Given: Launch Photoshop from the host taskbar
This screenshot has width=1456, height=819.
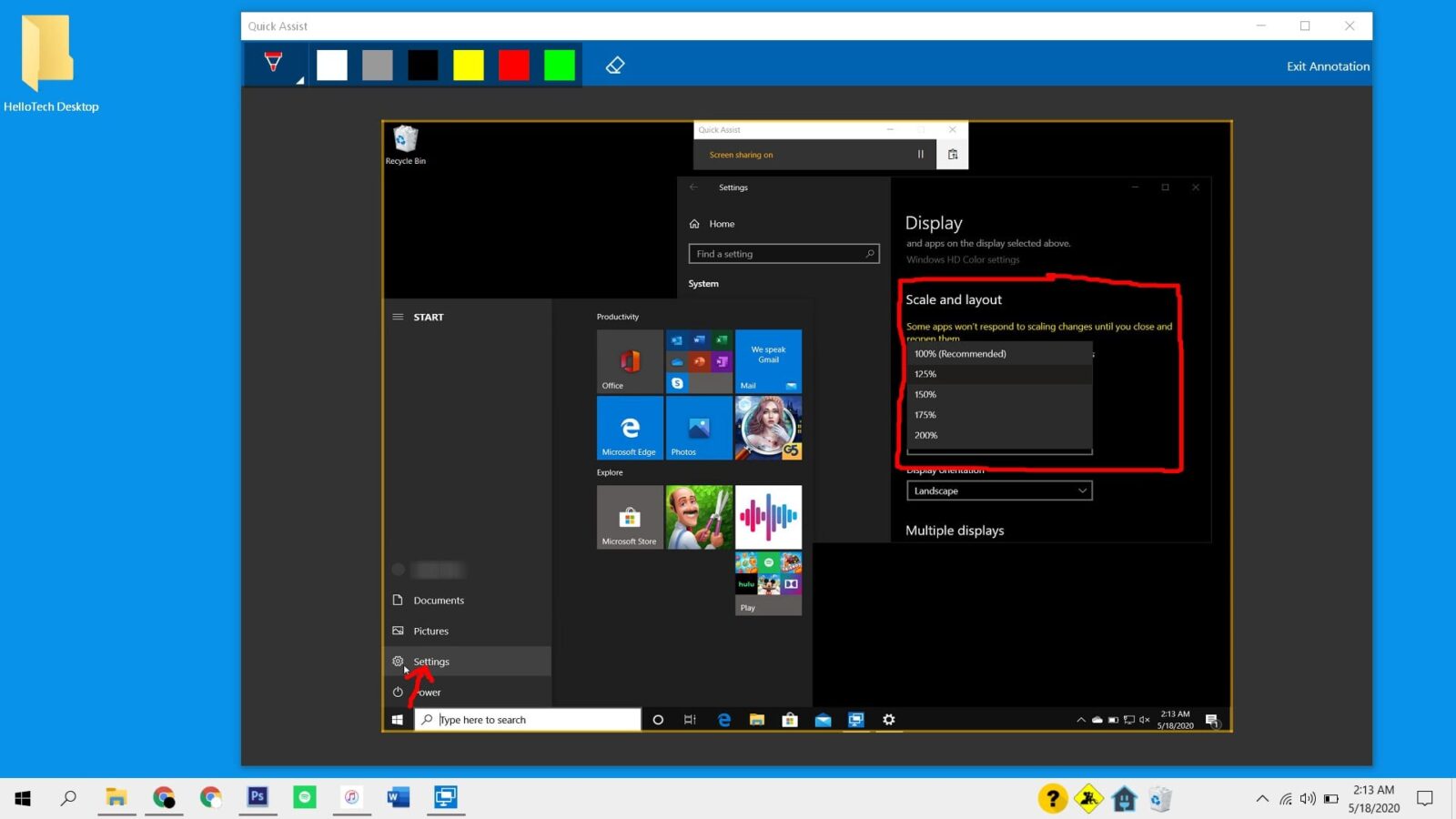Looking at the screenshot, I should coord(258,797).
